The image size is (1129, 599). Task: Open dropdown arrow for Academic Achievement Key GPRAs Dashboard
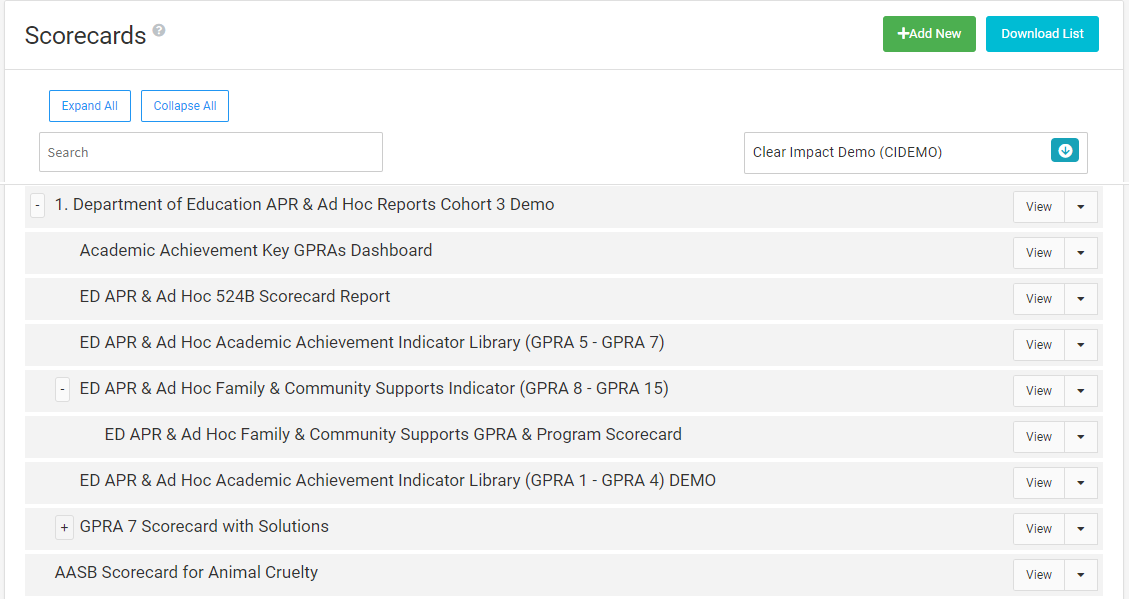coord(1081,253)
